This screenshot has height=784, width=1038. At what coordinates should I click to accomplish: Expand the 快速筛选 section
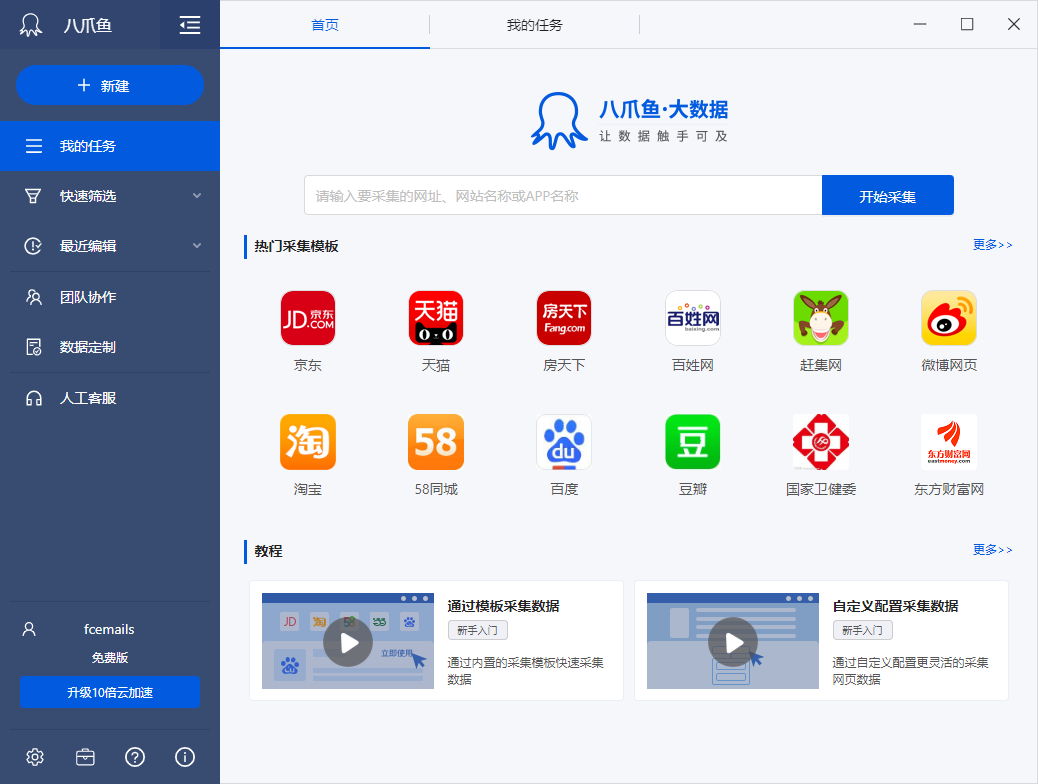point(197,196)
